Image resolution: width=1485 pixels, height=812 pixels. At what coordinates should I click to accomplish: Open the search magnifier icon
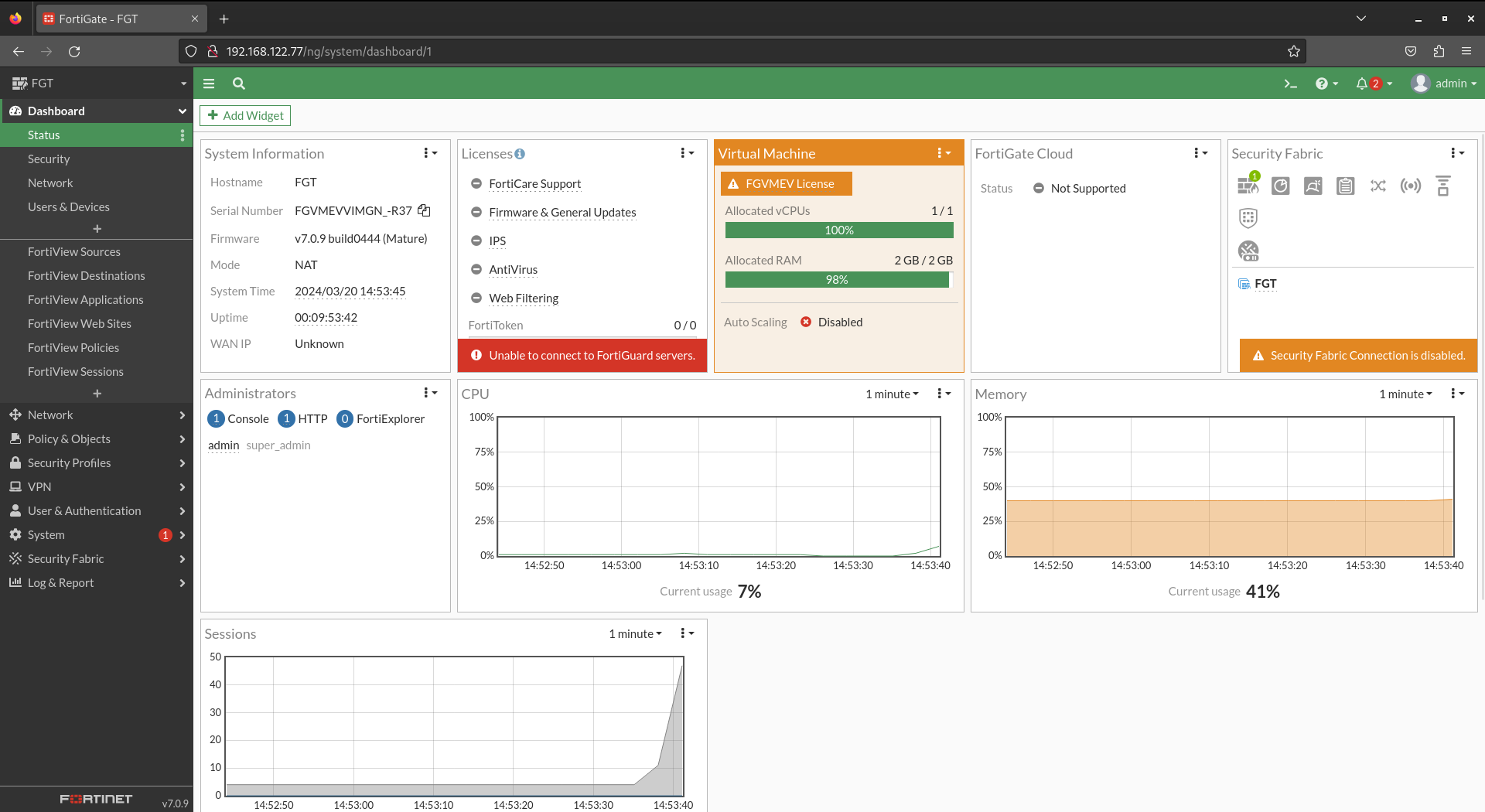(x=239, y=84)
